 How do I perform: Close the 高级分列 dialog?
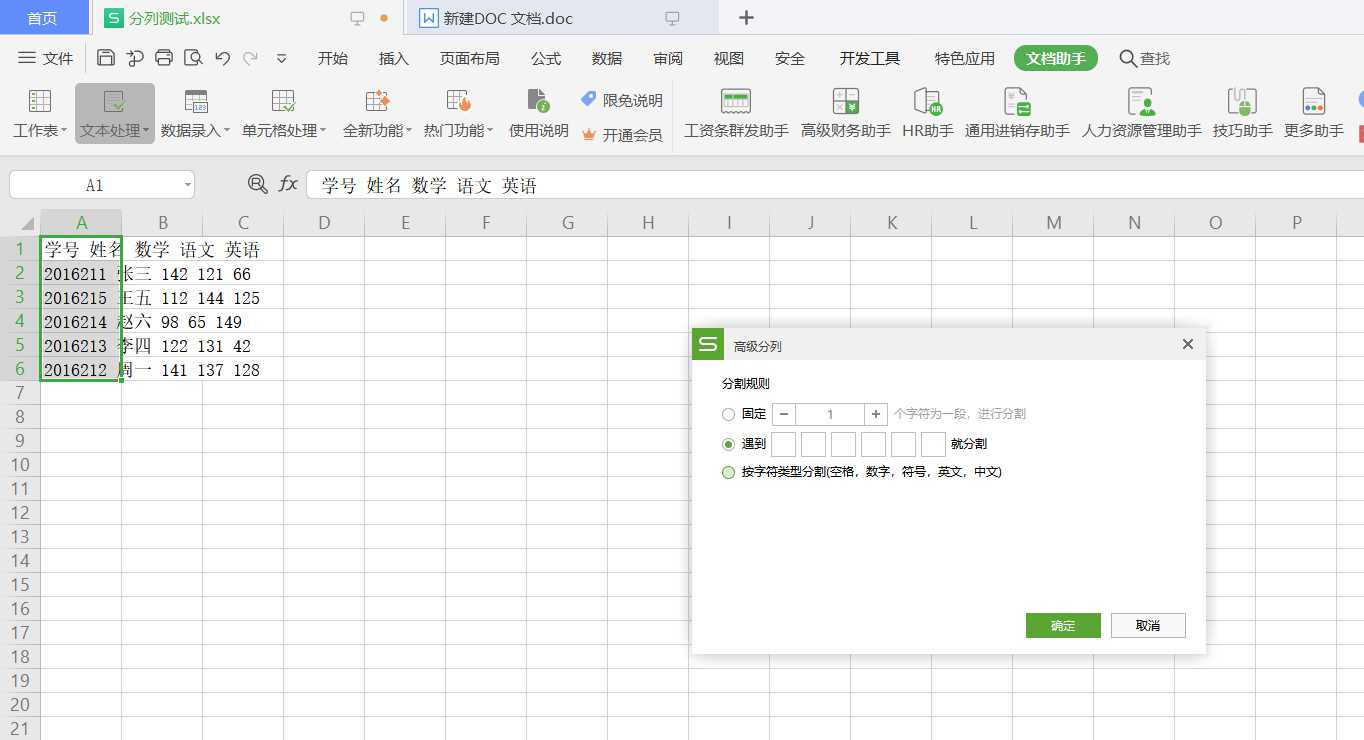coord(1188,344)
